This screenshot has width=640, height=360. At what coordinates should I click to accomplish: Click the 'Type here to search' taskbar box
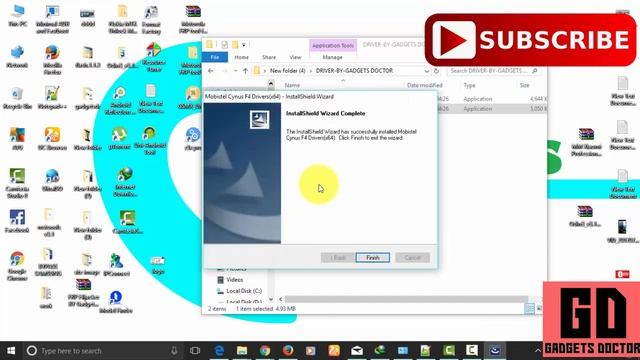(103, 351)
